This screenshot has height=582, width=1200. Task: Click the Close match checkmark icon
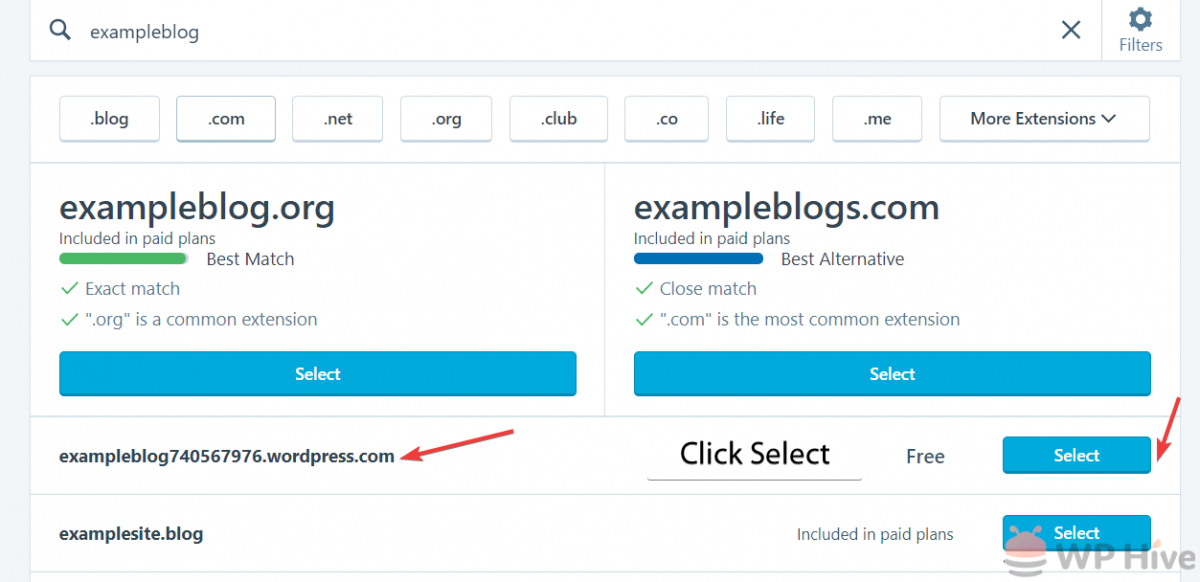click(644, 288)
